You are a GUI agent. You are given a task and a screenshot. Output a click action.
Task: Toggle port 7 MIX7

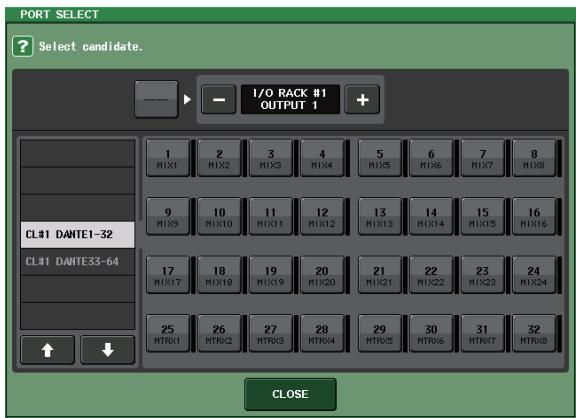483,158
